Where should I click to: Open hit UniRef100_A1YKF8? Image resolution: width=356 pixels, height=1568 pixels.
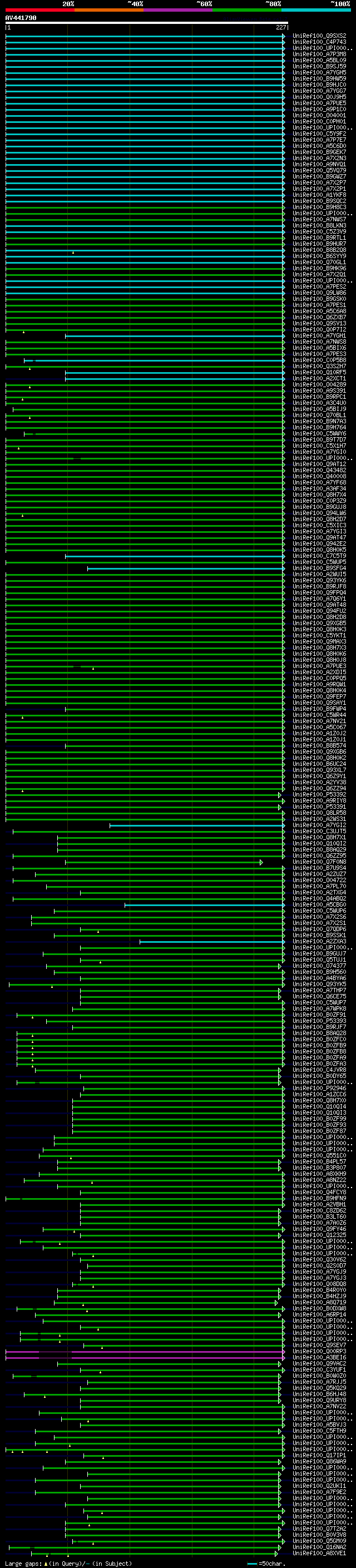coord(319,195)
